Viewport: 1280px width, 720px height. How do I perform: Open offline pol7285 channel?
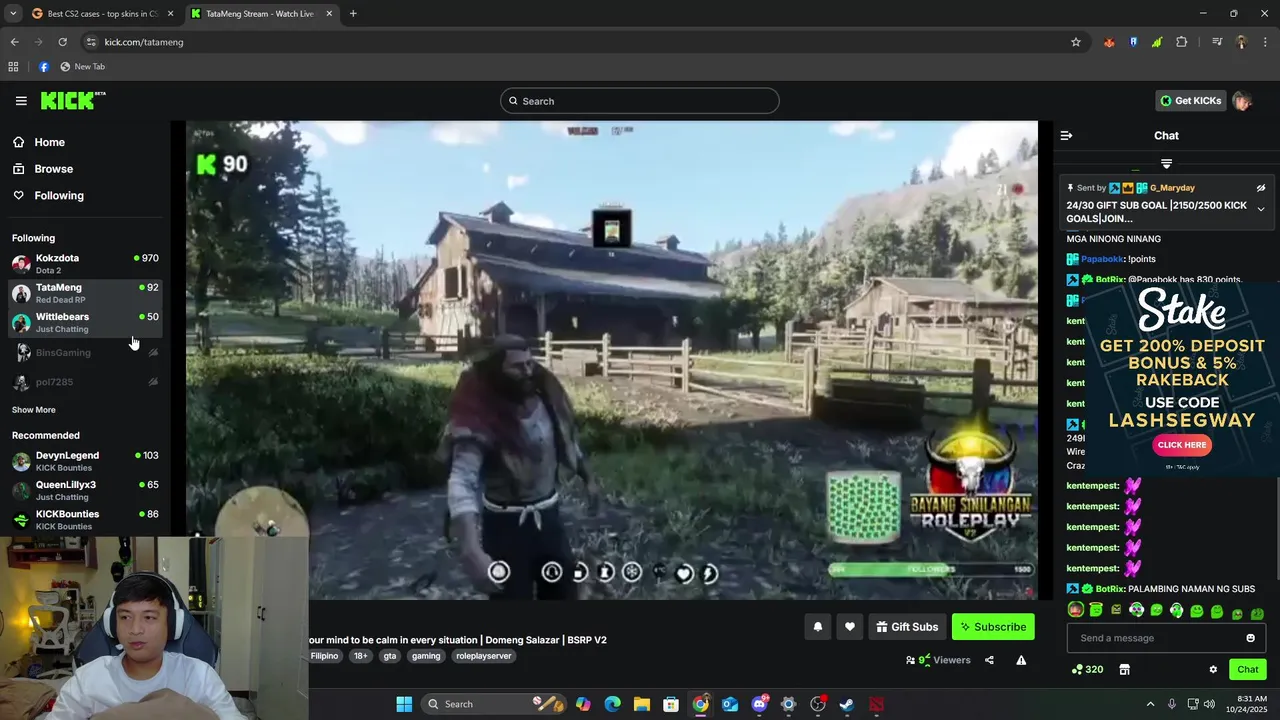(85, 382)
